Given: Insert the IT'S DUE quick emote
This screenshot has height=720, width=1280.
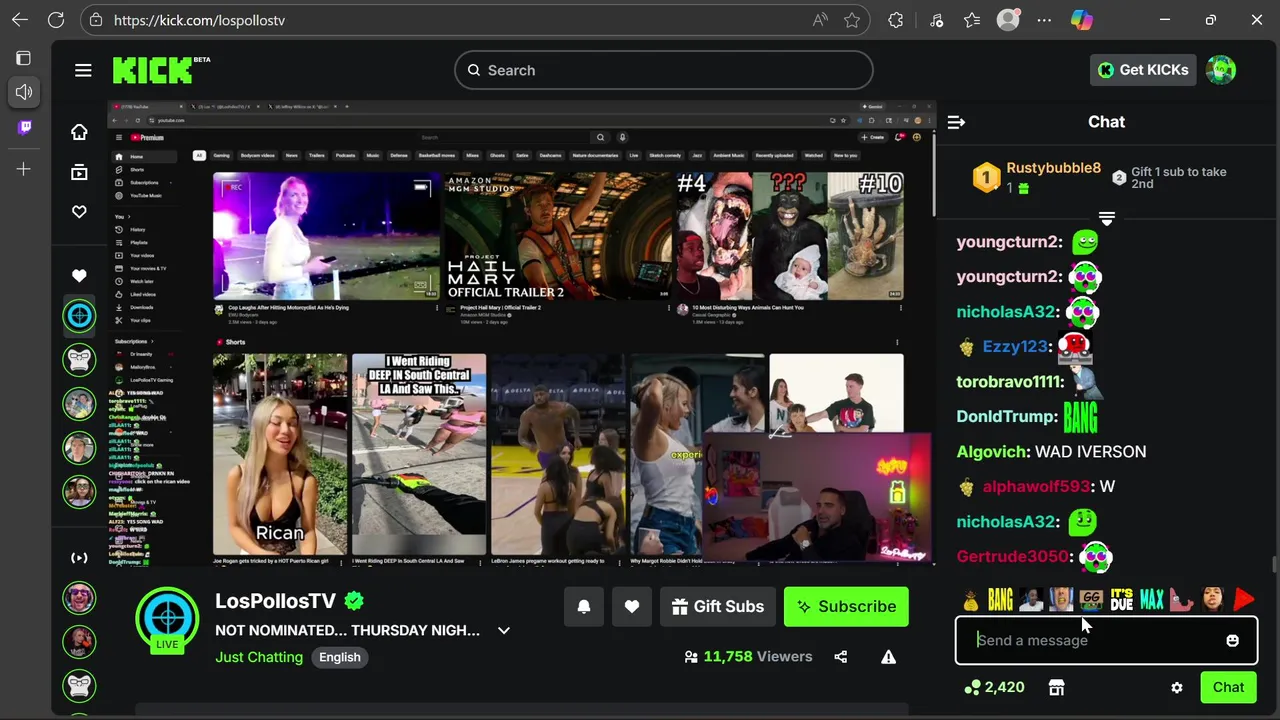Looking at the screenshot, I should click(x=1121, y=600).
